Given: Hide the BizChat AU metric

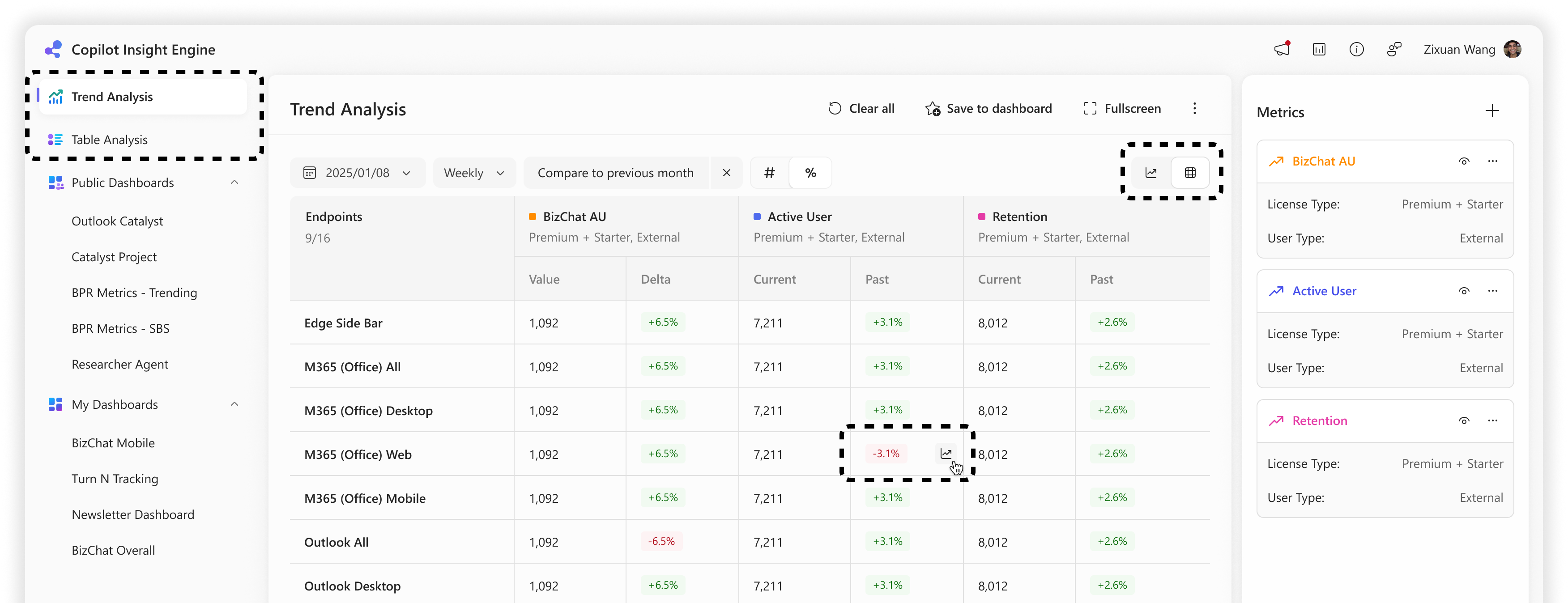Looking at the screenshot, I should coord(1464,161).
